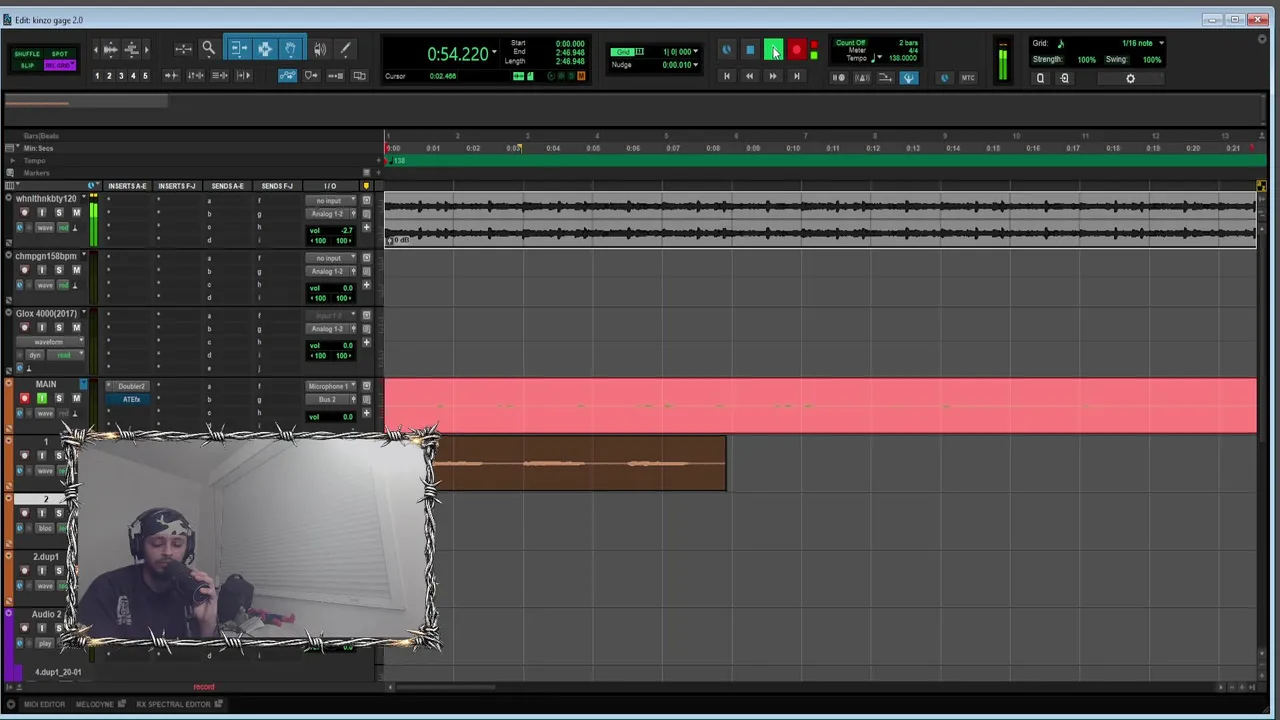Open the main counter format dropdown

[494, 52]
